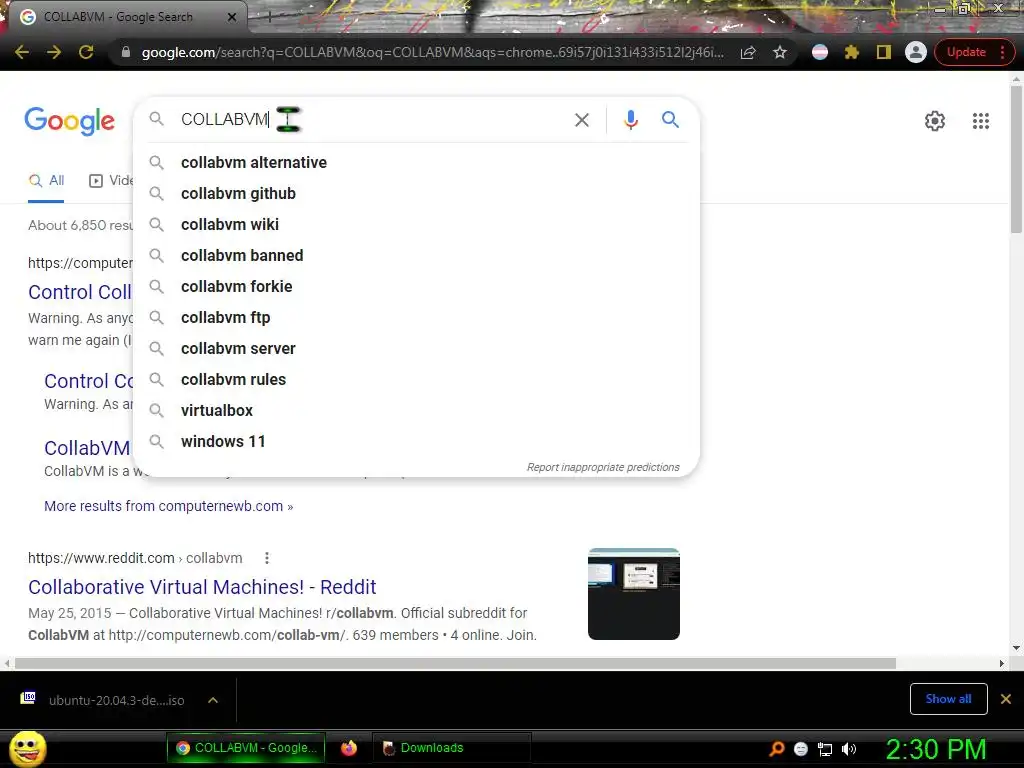Image resolution: width=1024 pixels, height=768 pixels.
Task: Share this page from address bar
Action: [x=748, y=52]
